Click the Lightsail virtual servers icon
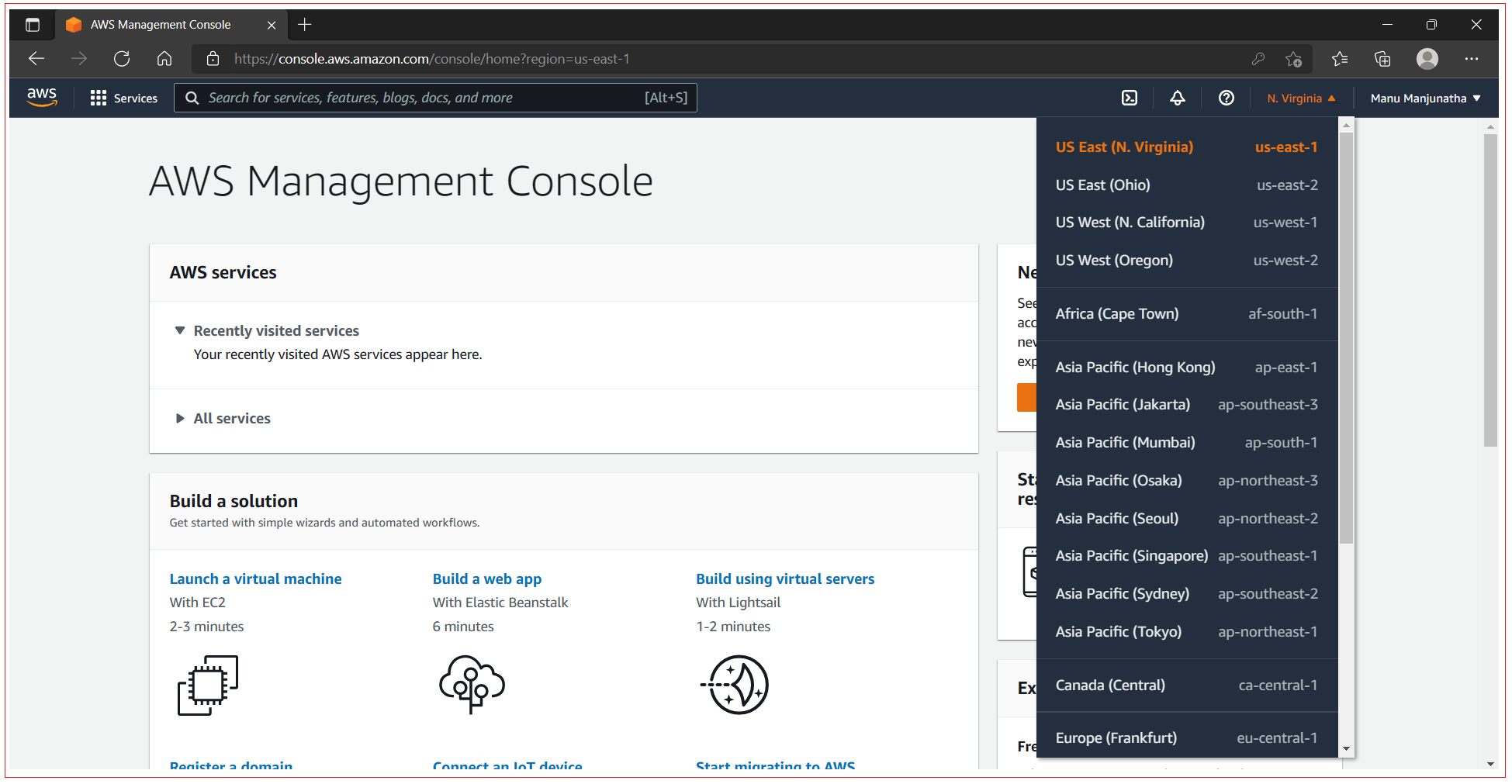 [735, 685]
